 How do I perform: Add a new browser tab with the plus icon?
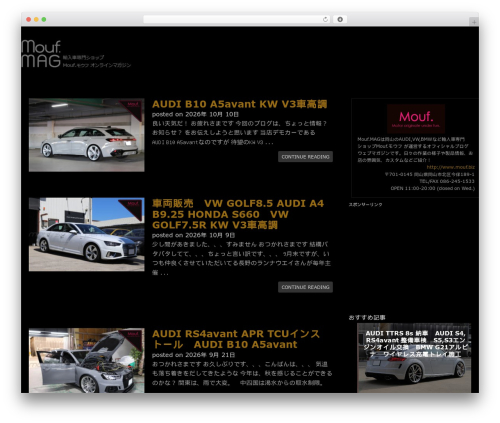[474, 22]
